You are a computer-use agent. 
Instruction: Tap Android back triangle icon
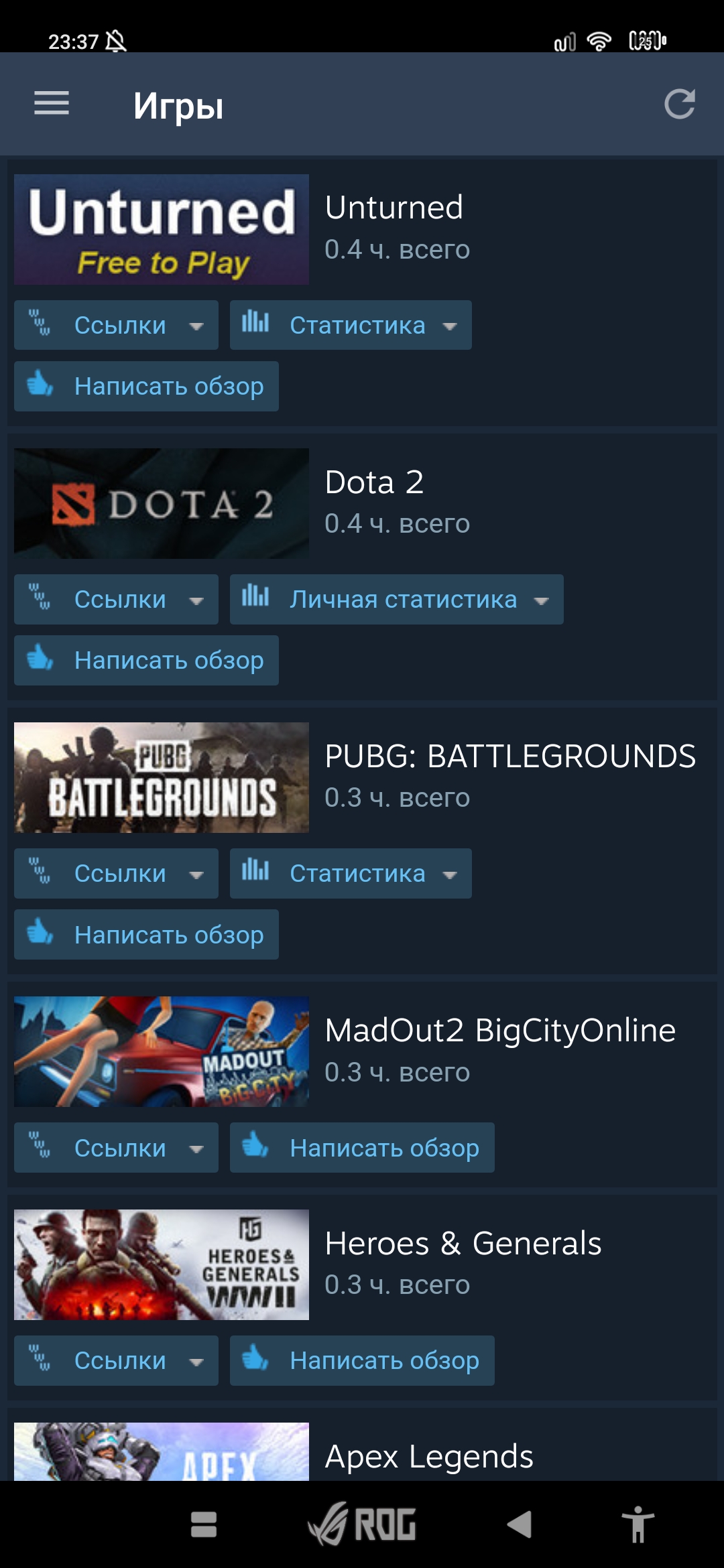tap(519, 1524)
